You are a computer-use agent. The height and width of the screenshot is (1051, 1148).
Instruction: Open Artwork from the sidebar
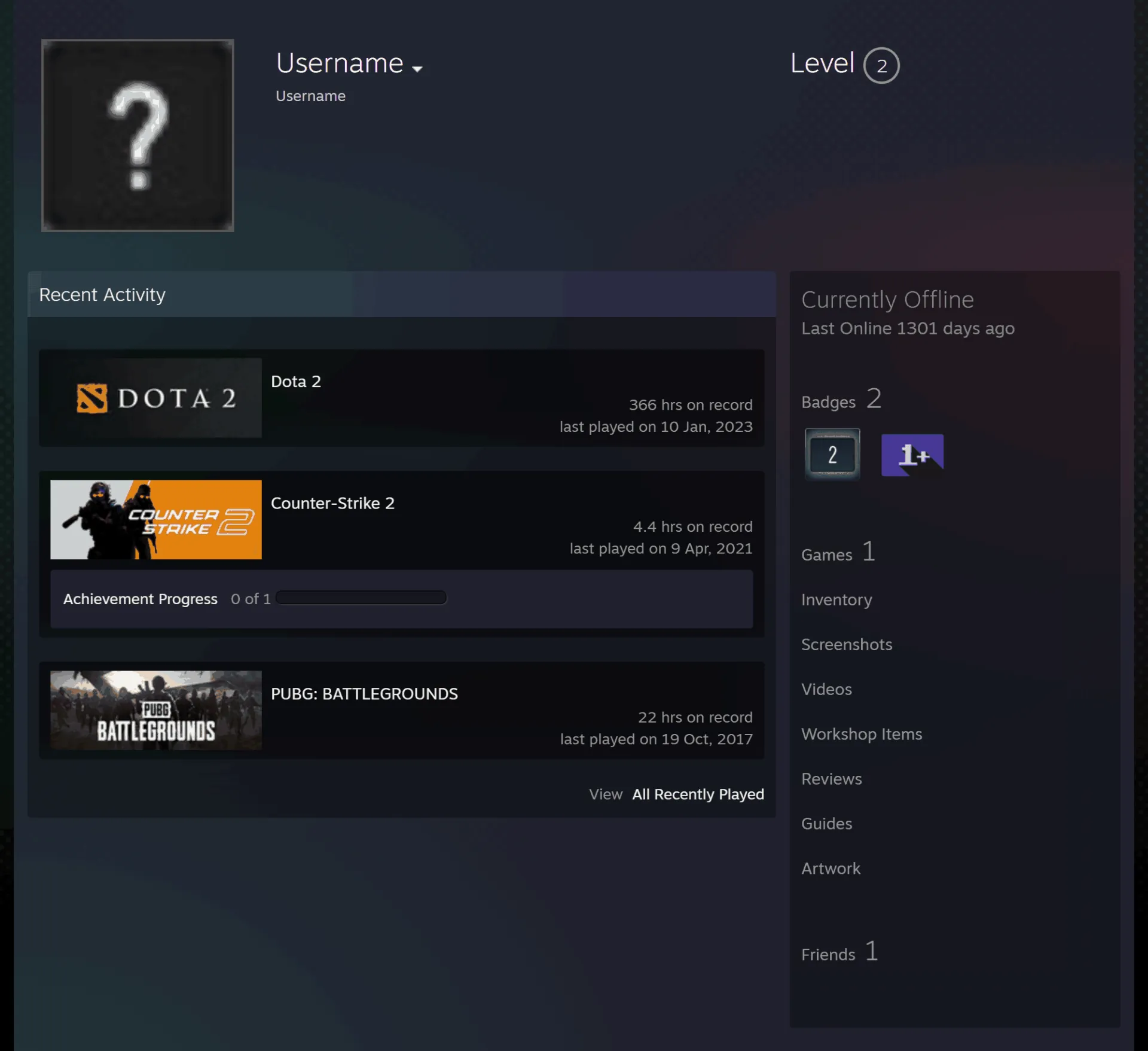(831, 869)
